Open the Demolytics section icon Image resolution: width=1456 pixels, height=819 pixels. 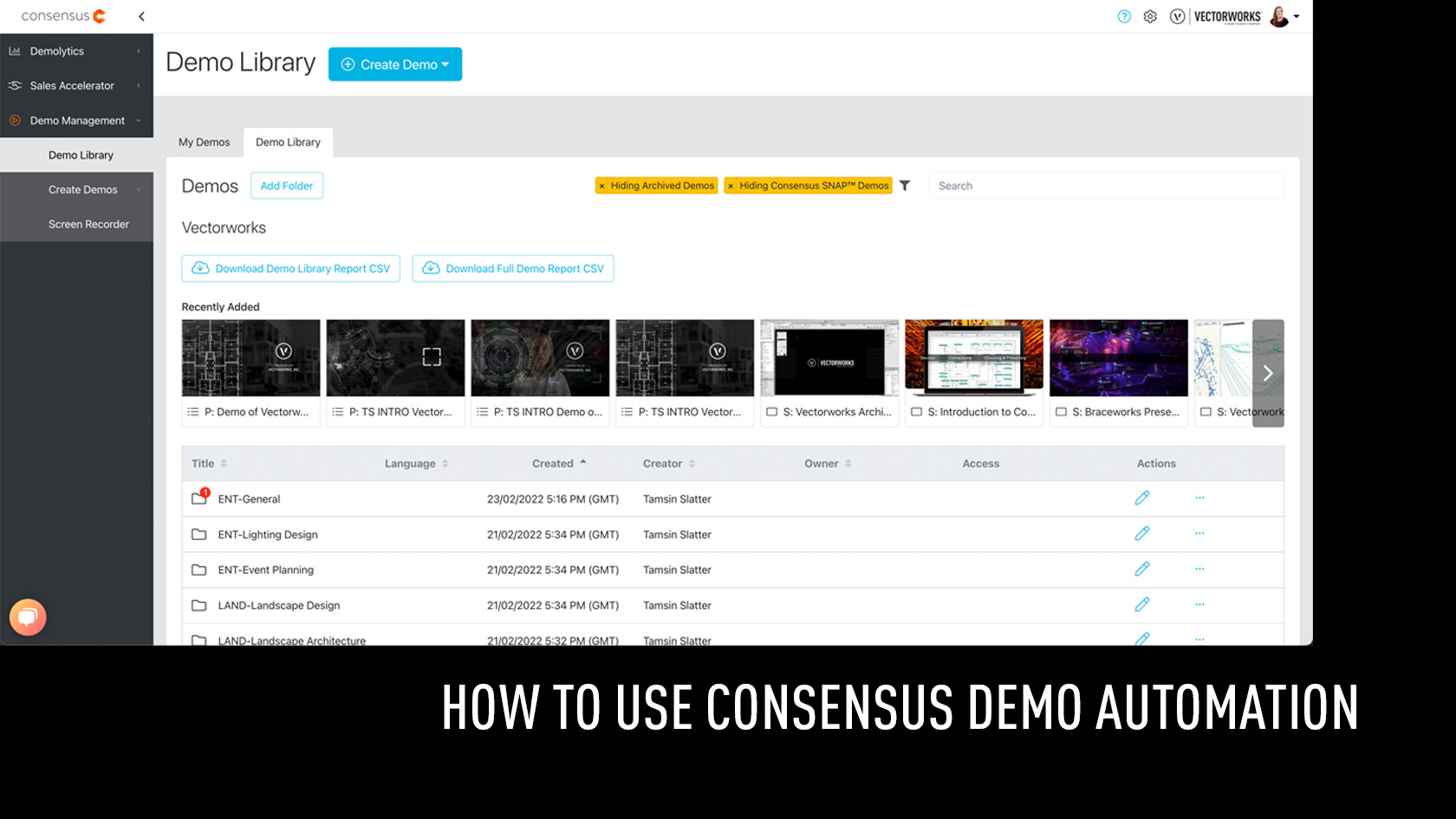pyautogui.click(x=14, y=51)
